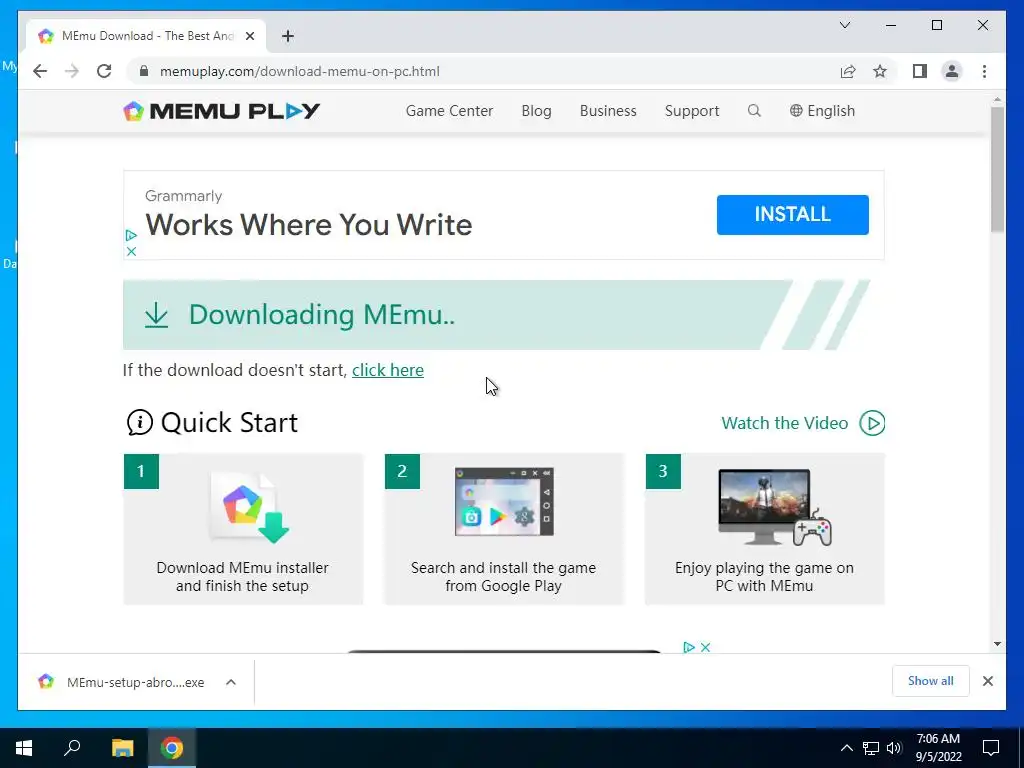Select step 2 Search and install card

(504, 529)
